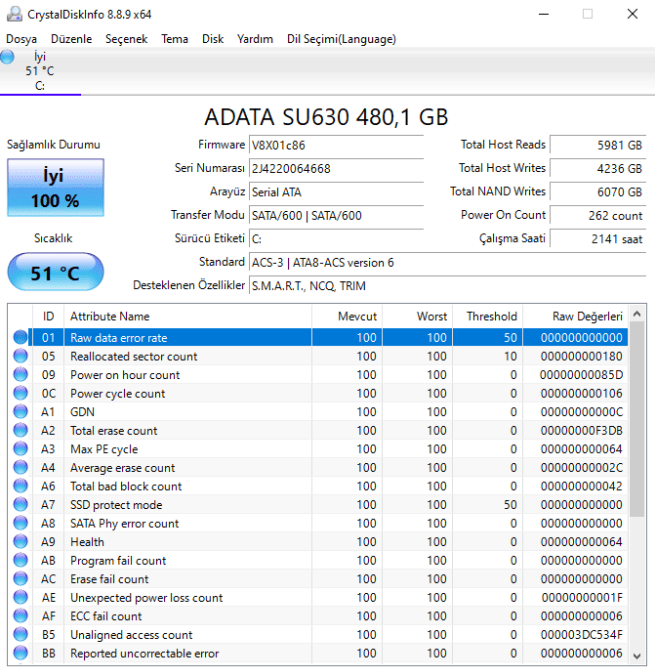Close the CrystalDiskInfo window

pos(632,14)
